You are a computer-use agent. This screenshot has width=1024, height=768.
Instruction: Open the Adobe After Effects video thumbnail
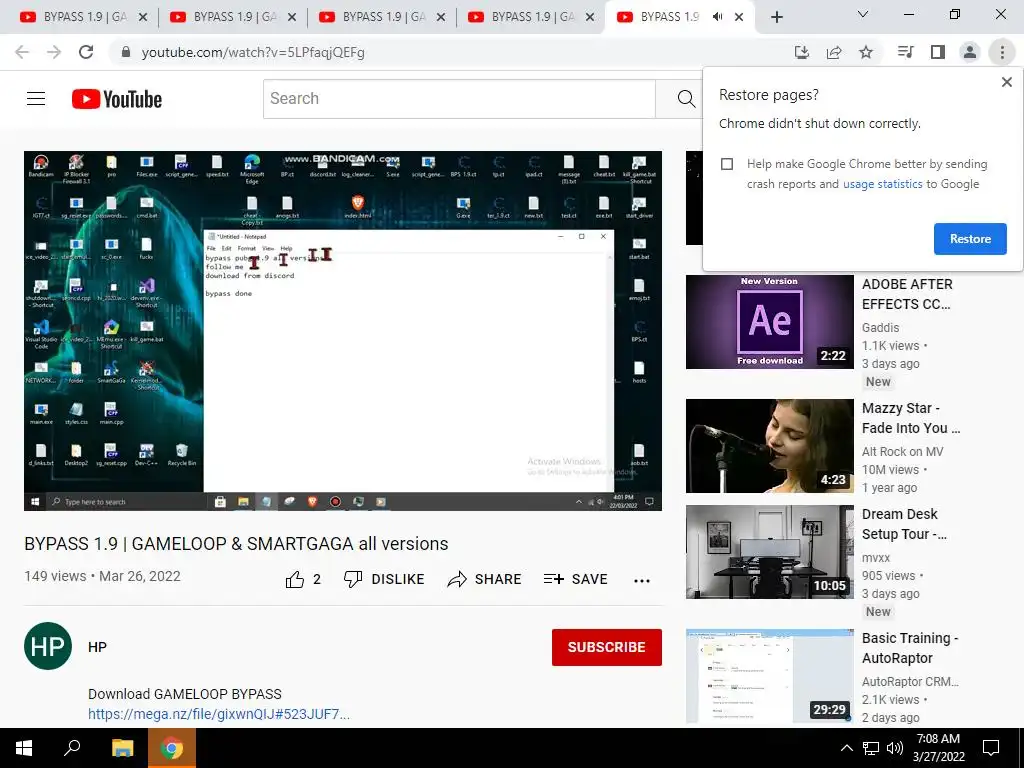[x=769, y=322]
